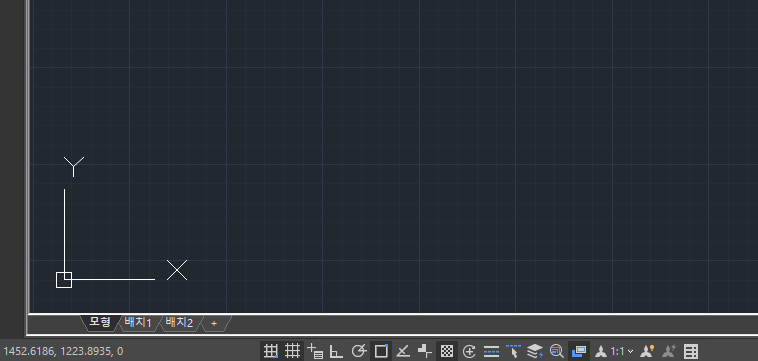Viewport: 758px width, 361px height.
Task: Click table-like icon at status bar end
Action: click(x=691, y=351)
